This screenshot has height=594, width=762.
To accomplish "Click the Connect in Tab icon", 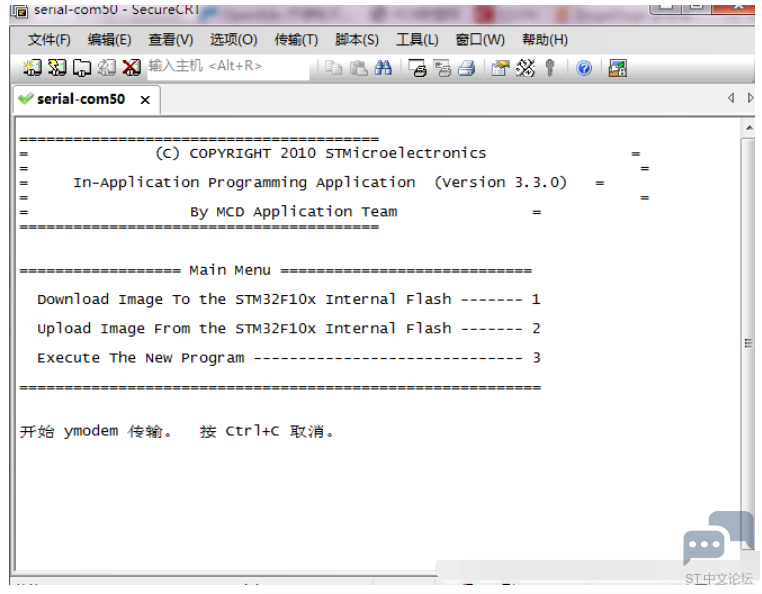I will (x=82, y=68).
